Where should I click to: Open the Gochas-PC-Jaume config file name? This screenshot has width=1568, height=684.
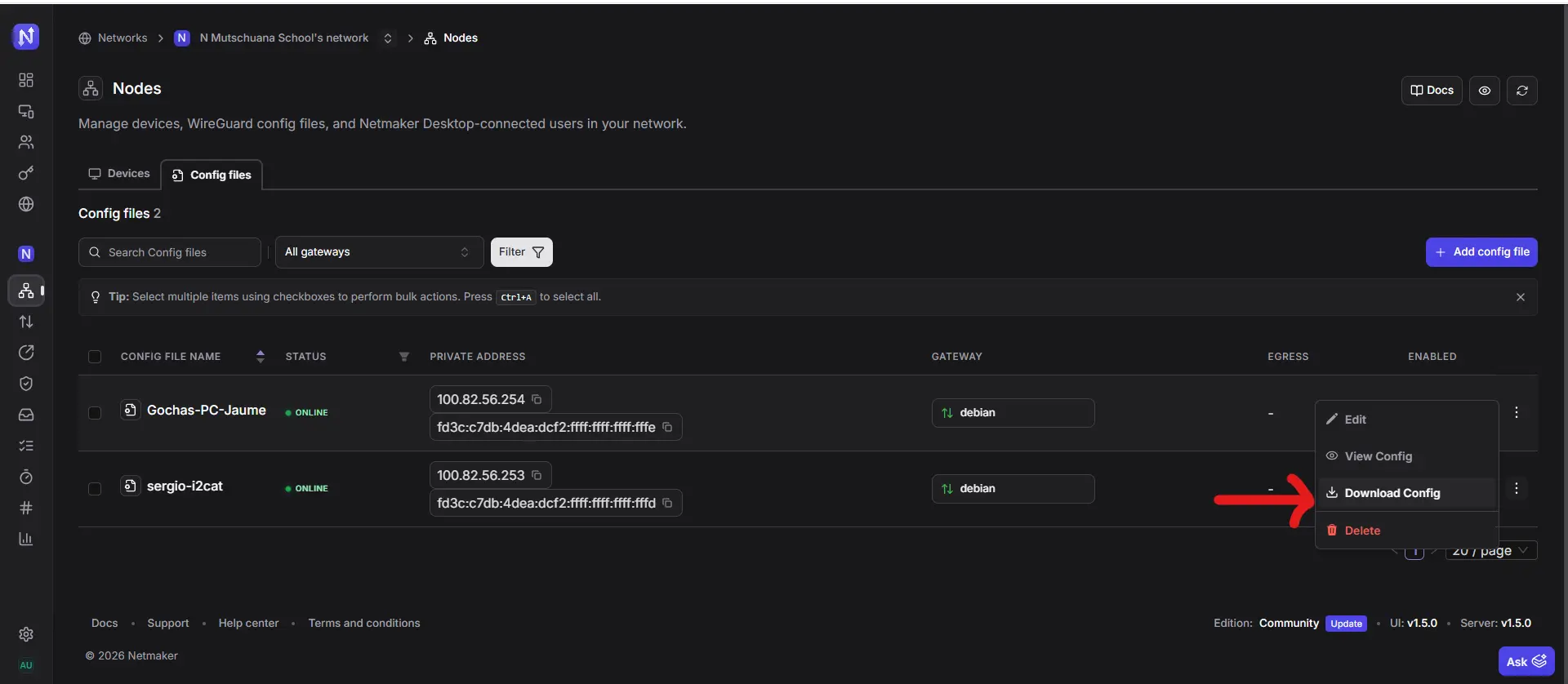[207, 411]
